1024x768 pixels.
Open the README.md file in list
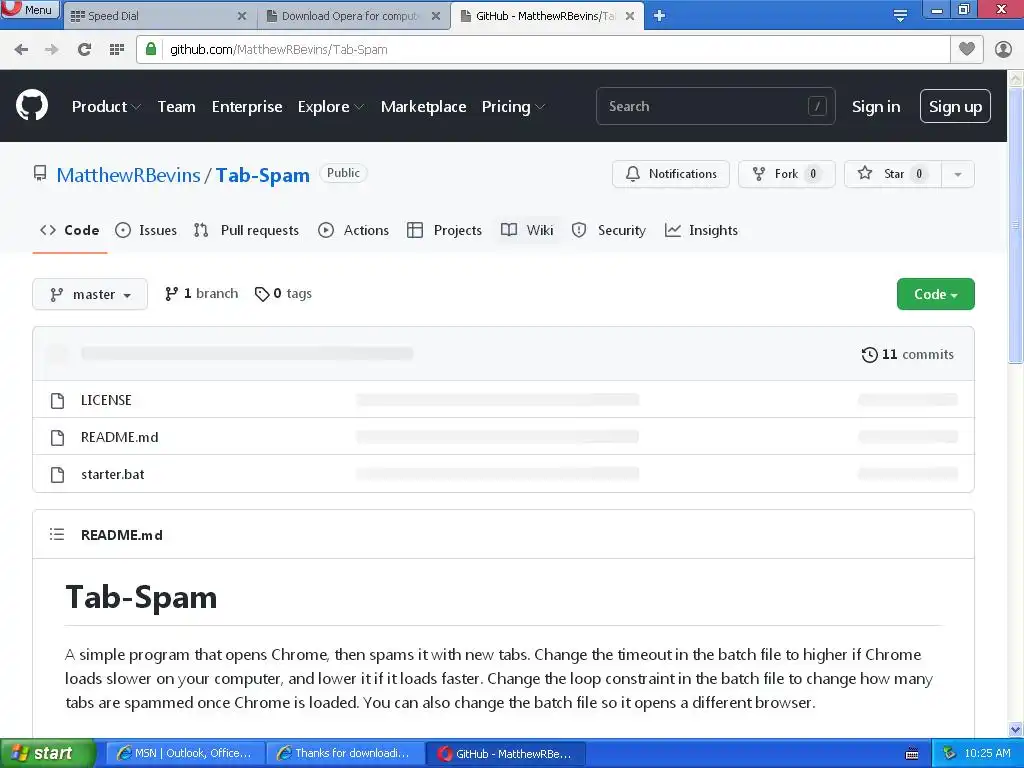tap(120, 437)
